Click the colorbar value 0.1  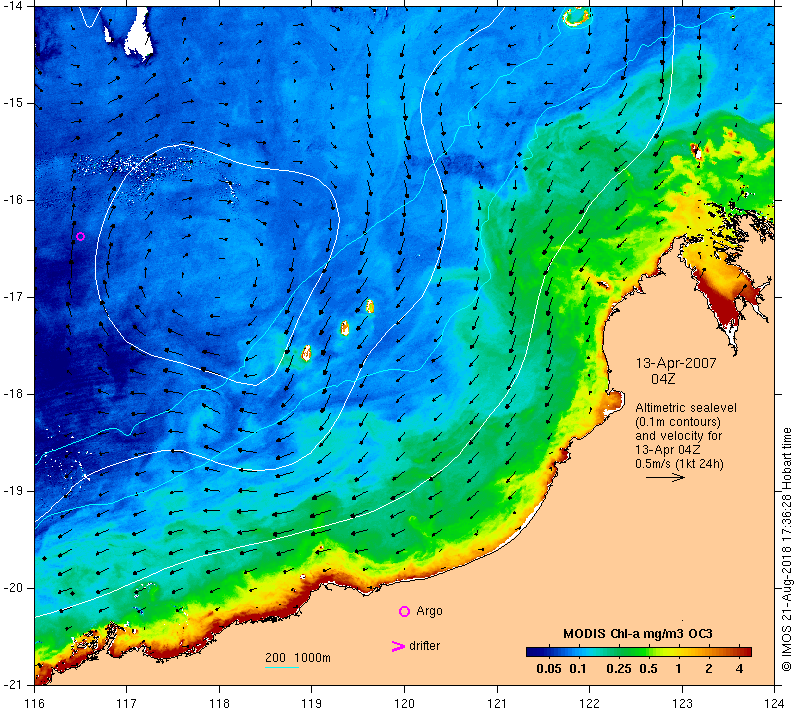tap(578, 669)
